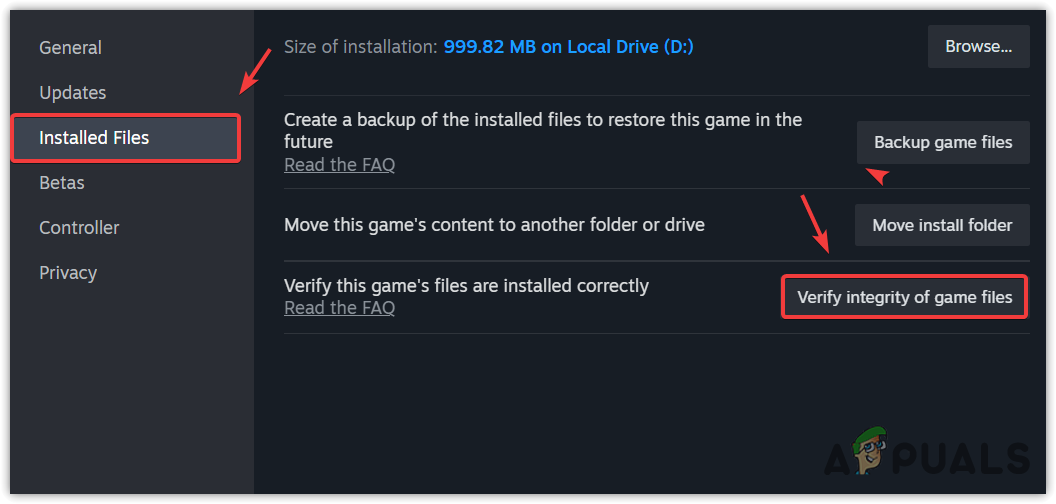Open Read the FAQ link under backup description
This screenshot has width=1056, height=504.
pos(339,165)
